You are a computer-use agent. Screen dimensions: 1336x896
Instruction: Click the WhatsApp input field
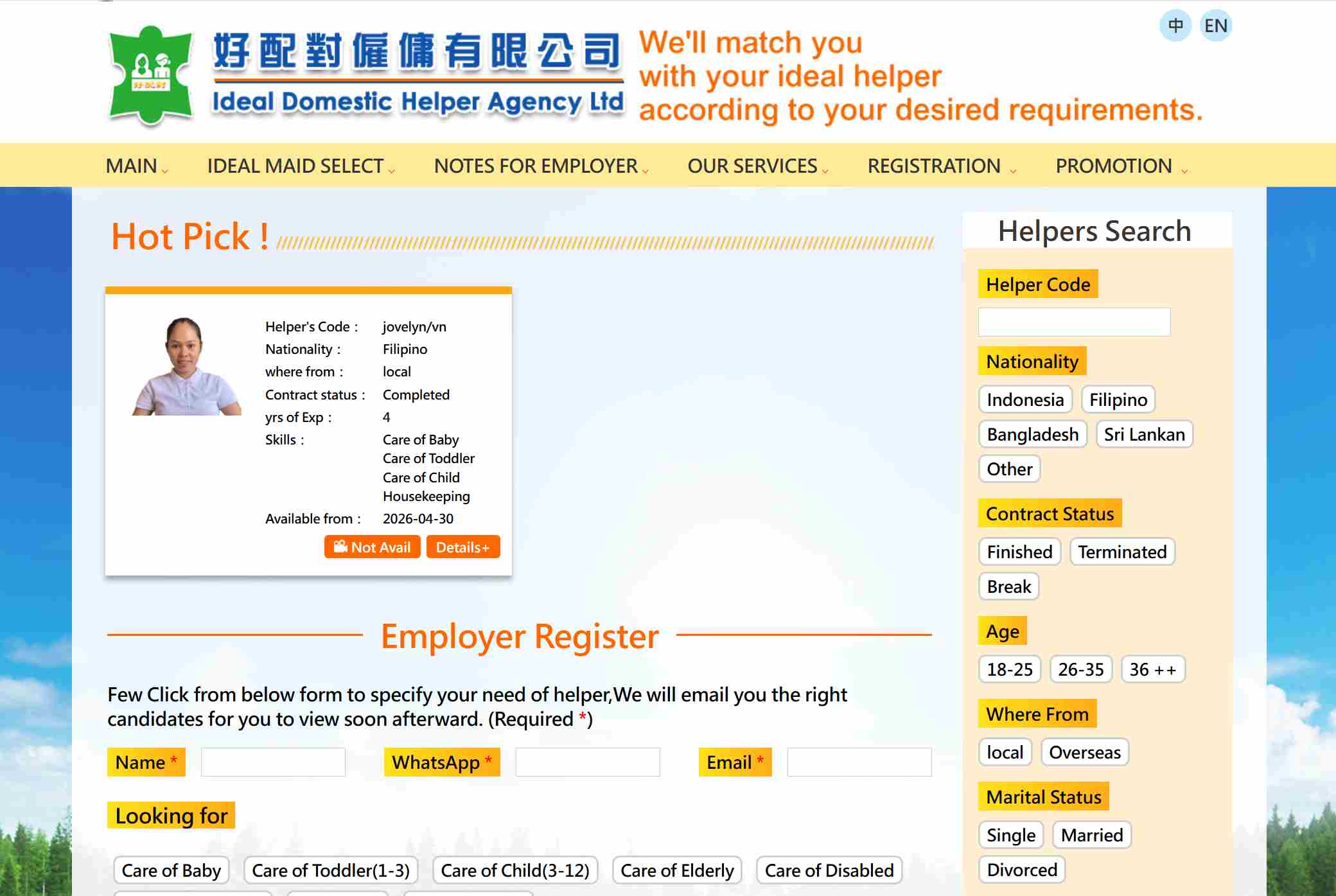(587, 762)
